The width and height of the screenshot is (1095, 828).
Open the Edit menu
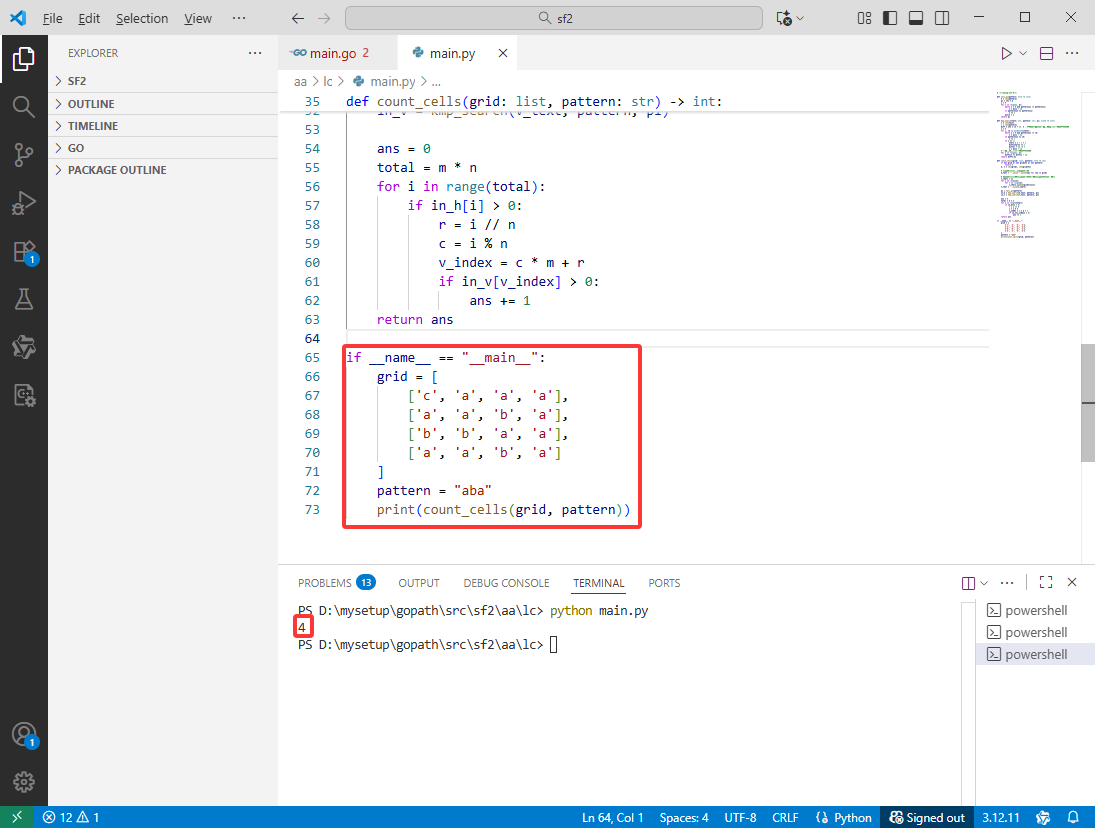89,18
